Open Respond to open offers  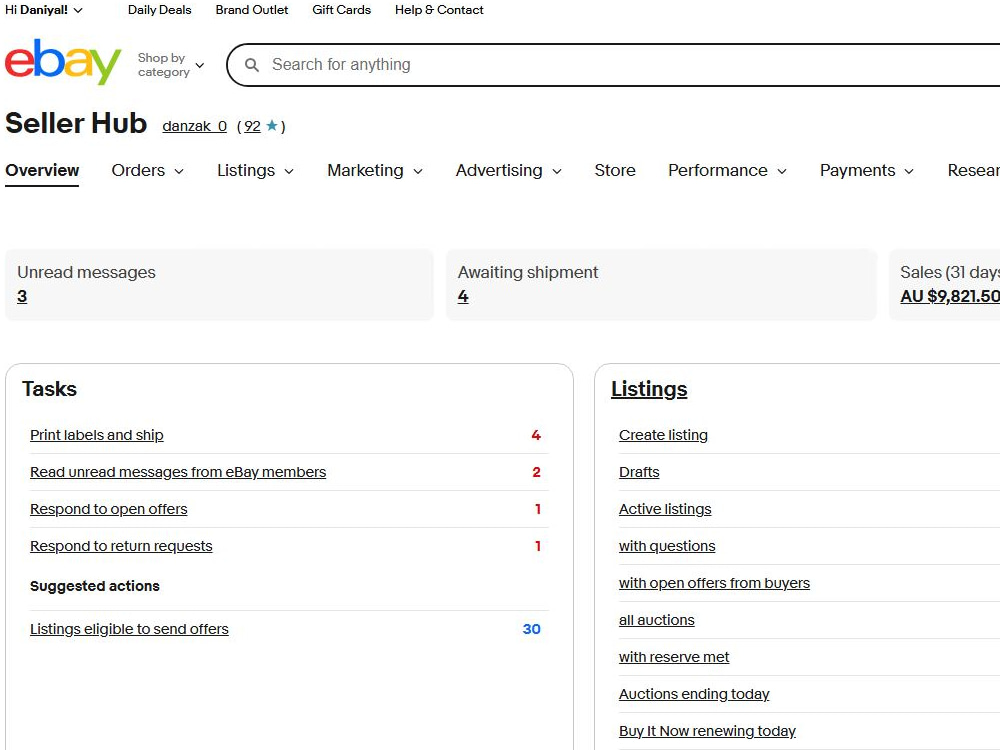tap(108, 509)
